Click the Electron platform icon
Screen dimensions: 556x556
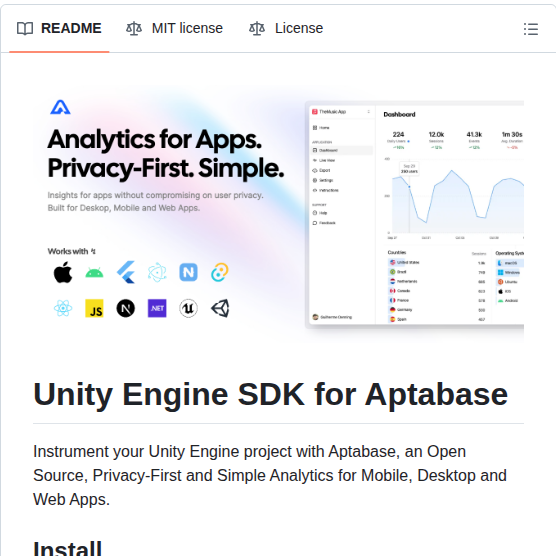[157, 272]
